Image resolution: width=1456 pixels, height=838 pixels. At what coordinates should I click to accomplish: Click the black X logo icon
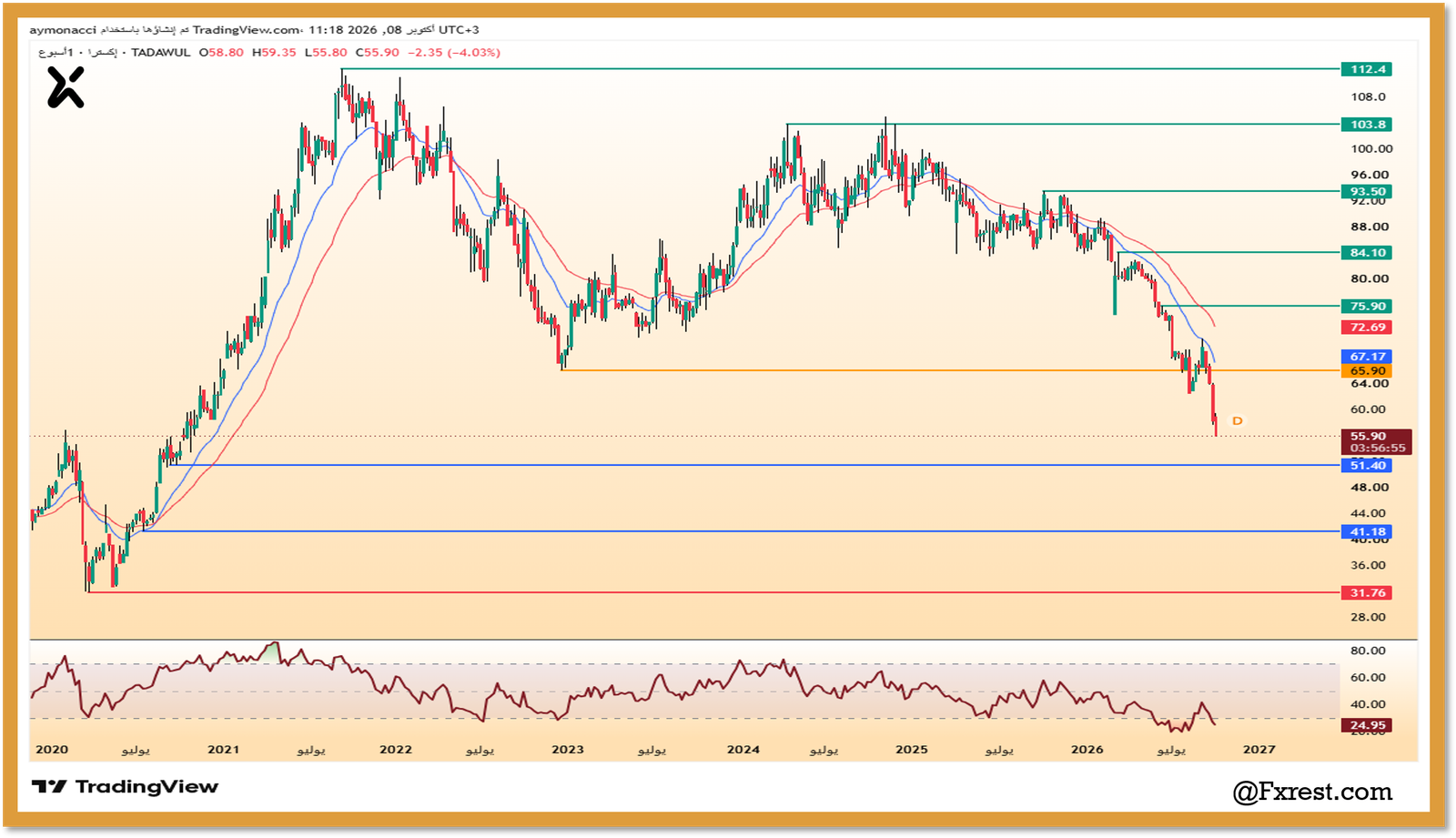click(66, 88)
